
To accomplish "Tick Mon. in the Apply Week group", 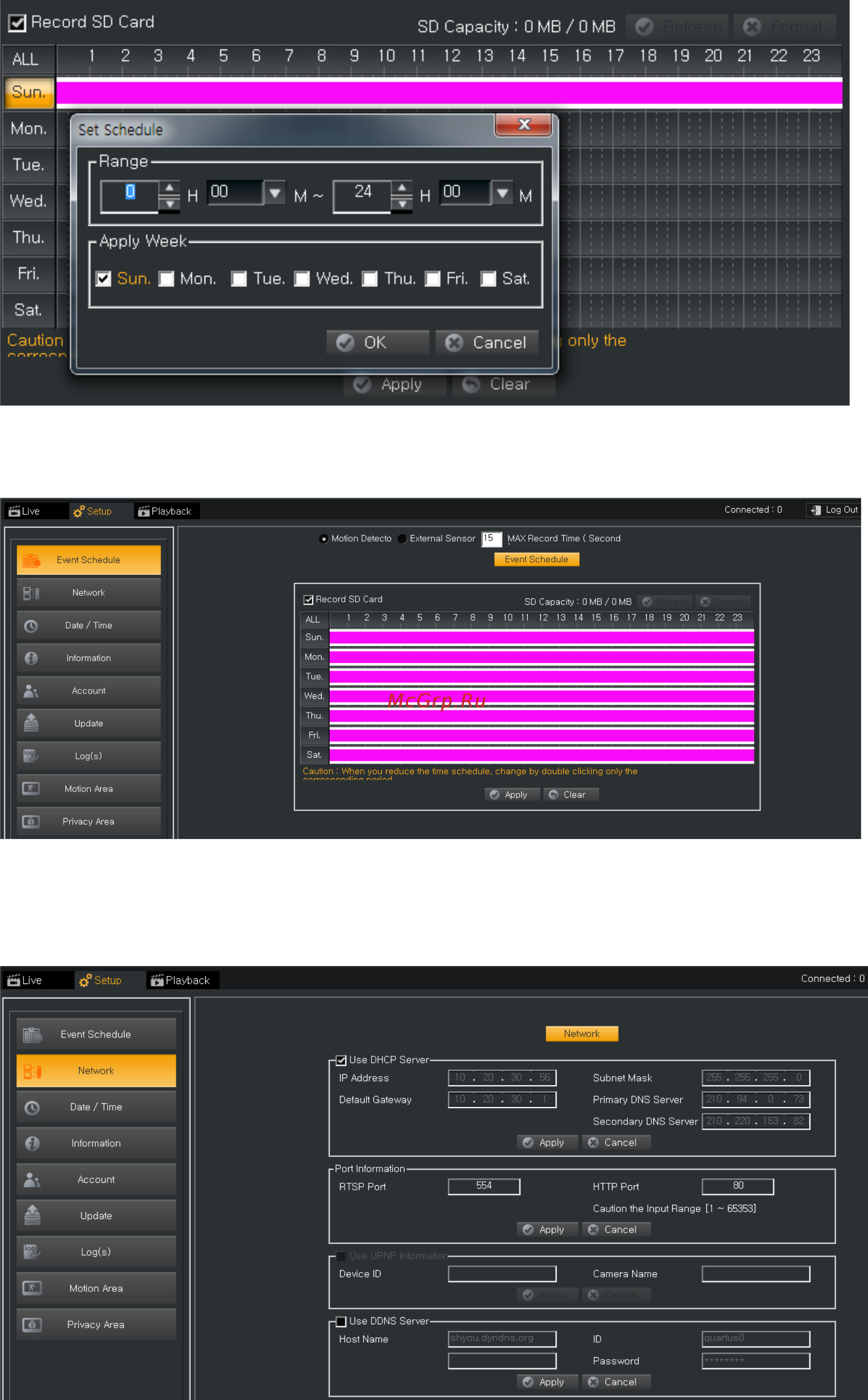I will [166, 279].
